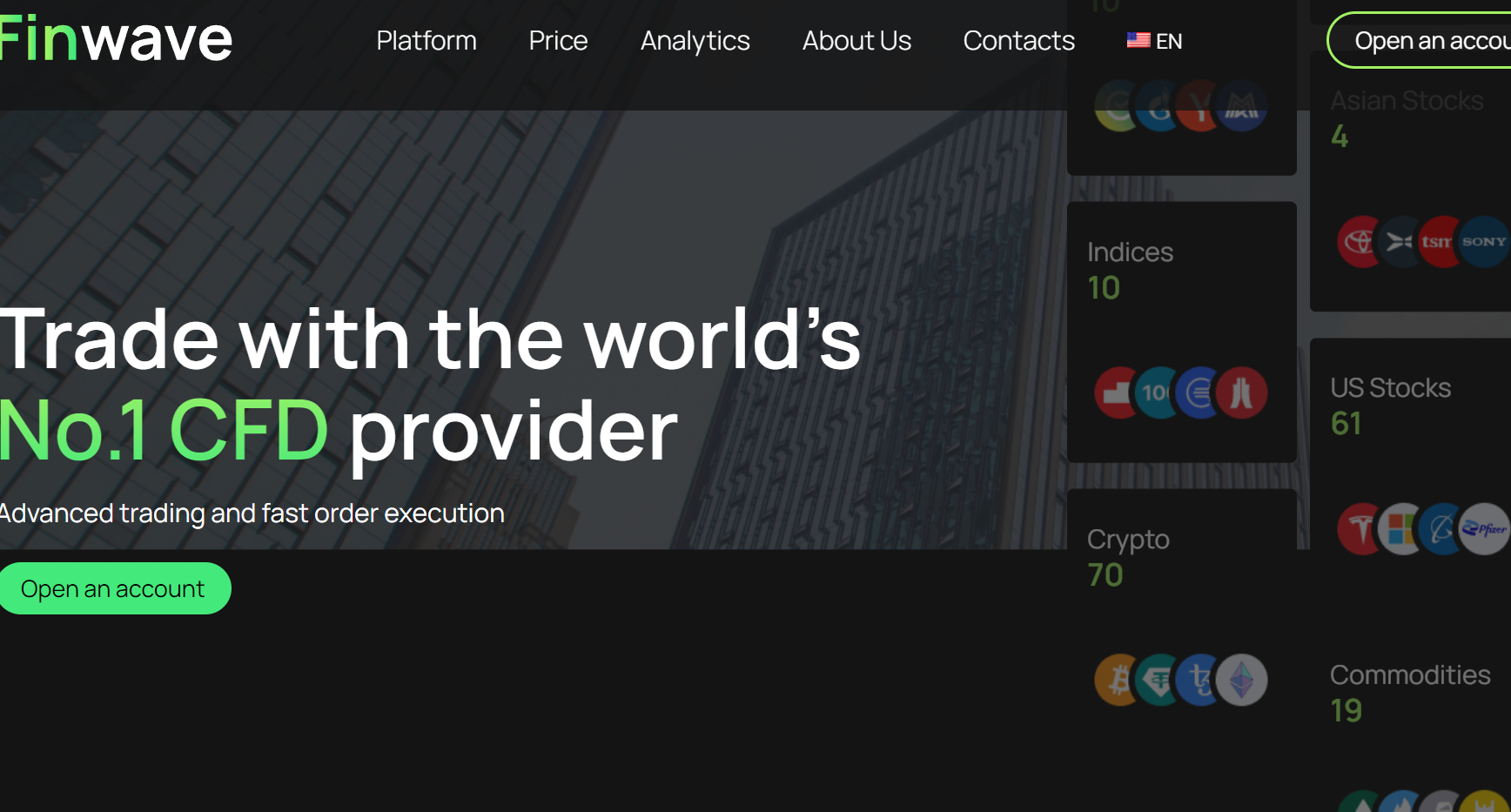Click the Pfizer logo in US Stocks
The height and width of the screenshot is (812, 1511).
[x=1487, y=529]
